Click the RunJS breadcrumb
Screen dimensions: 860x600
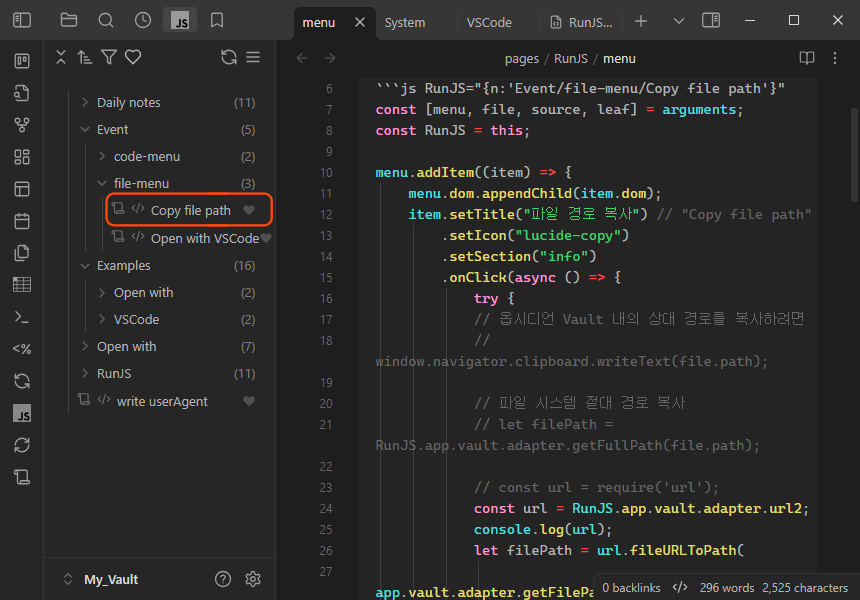coord(570,59)
